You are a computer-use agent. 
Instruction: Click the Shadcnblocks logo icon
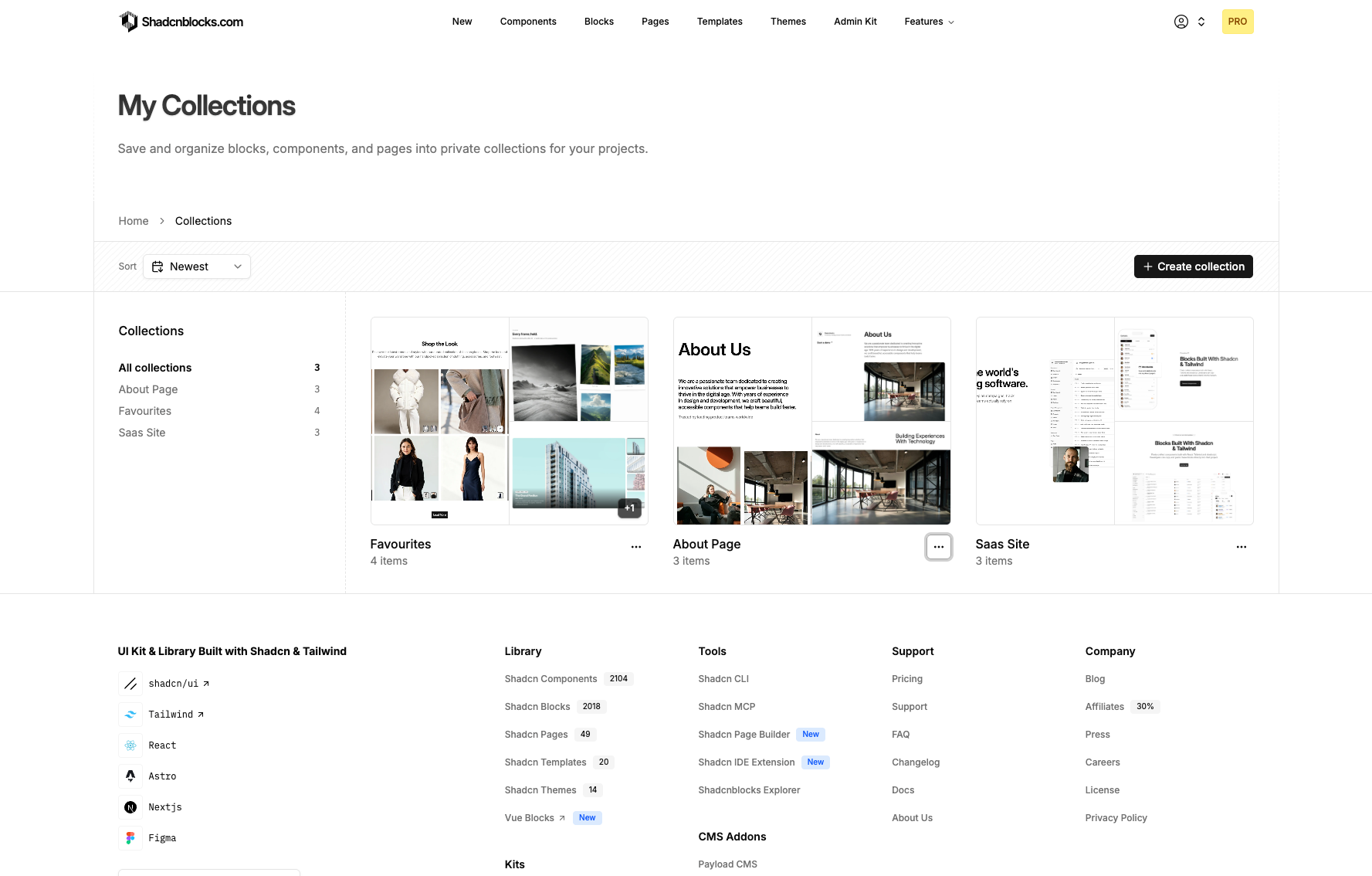pyautogui.click(x=129, y=22)
